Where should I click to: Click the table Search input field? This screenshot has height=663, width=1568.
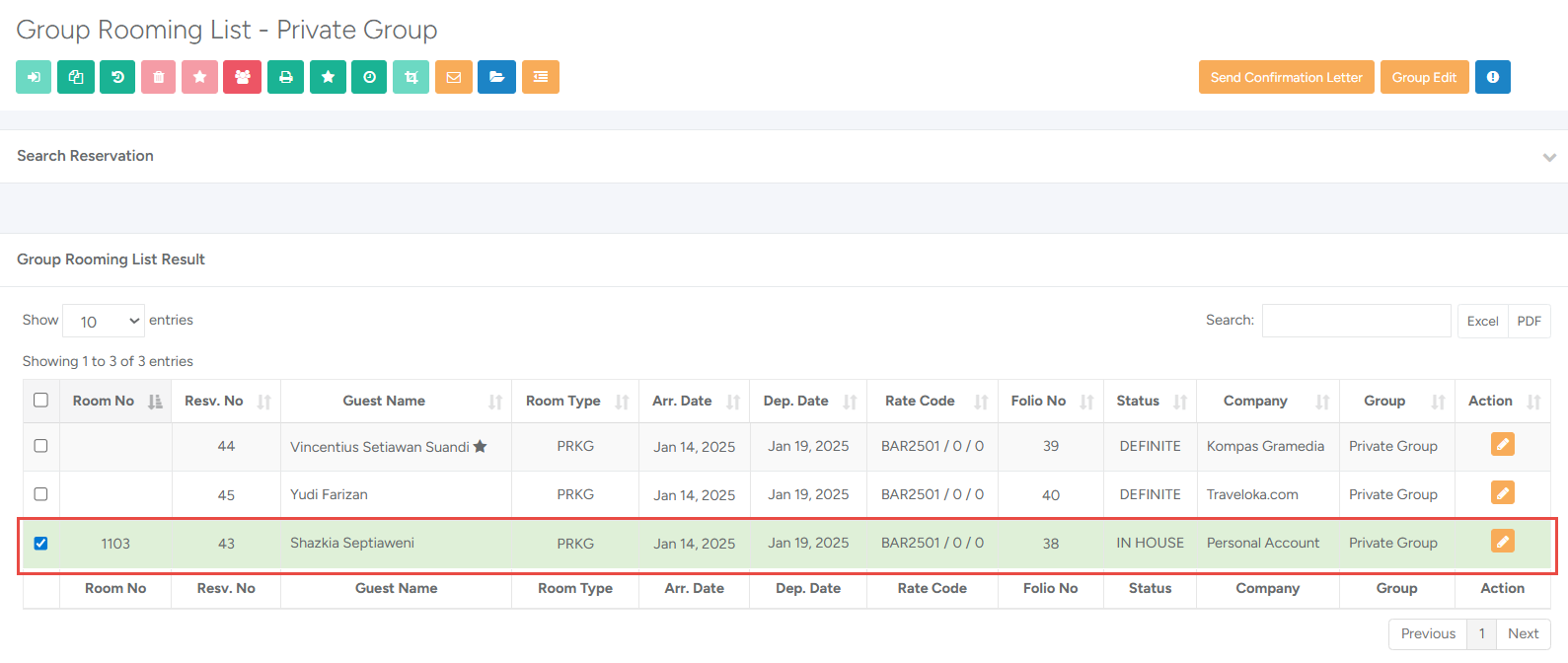tap(1356, 321)
